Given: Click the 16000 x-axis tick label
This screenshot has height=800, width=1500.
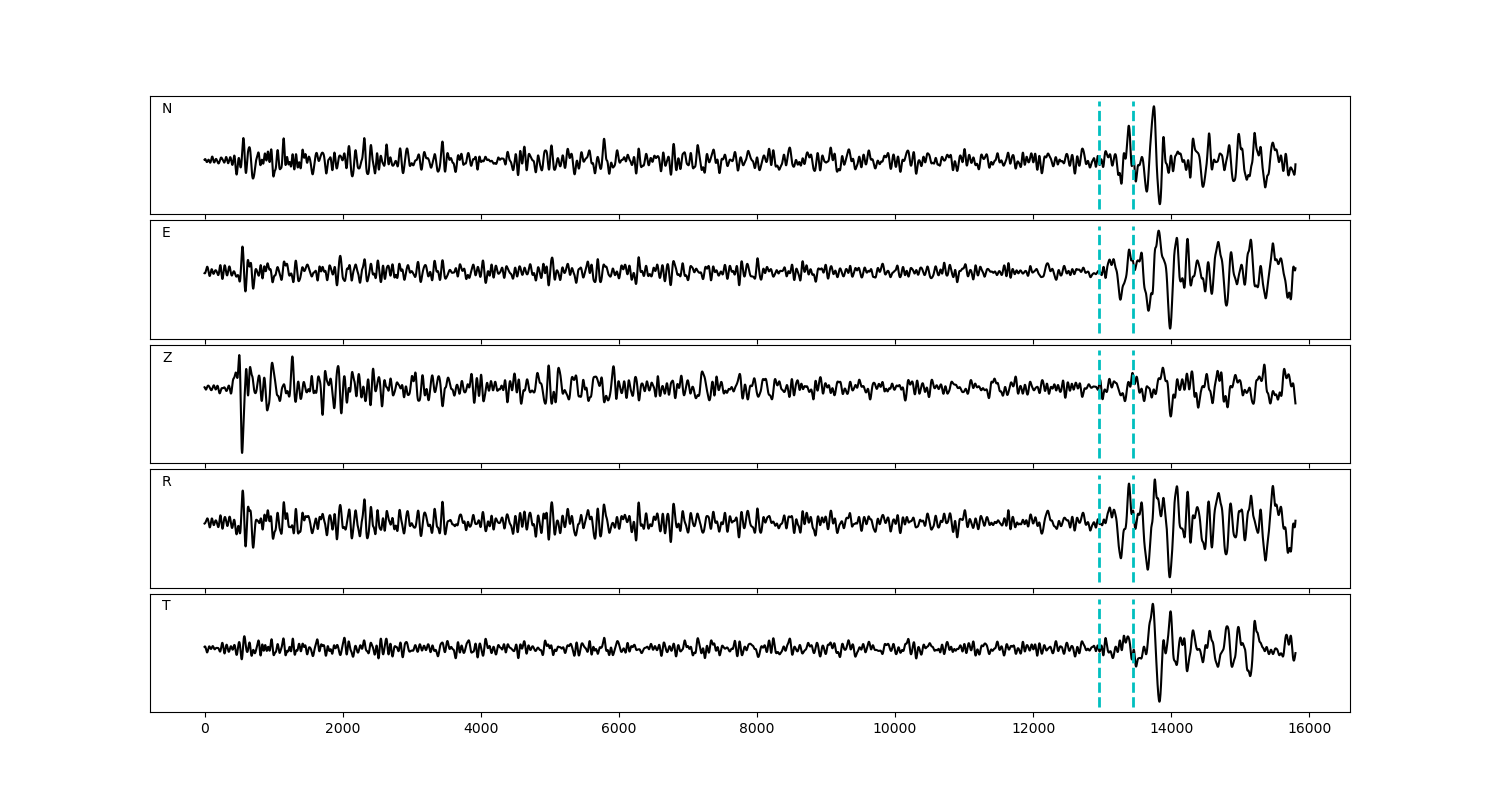Looking at the screenshot, I should tap(1309, 729).
